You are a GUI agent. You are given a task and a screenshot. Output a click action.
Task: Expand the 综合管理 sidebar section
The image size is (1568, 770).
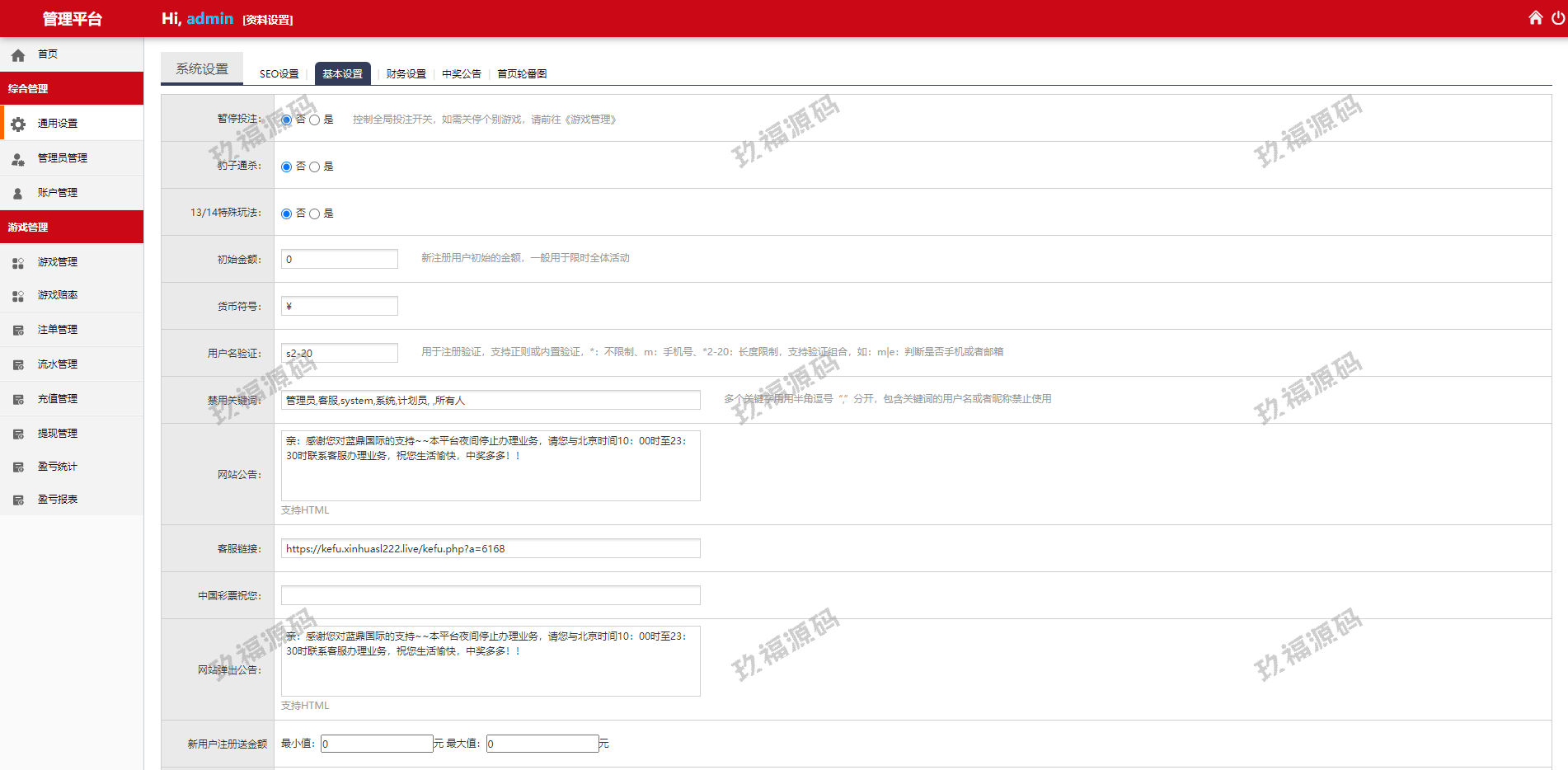click(x=72, y=88)
